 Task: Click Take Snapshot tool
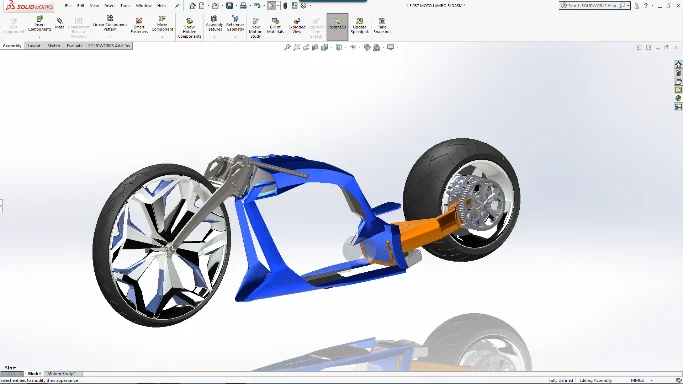(382, 26)
